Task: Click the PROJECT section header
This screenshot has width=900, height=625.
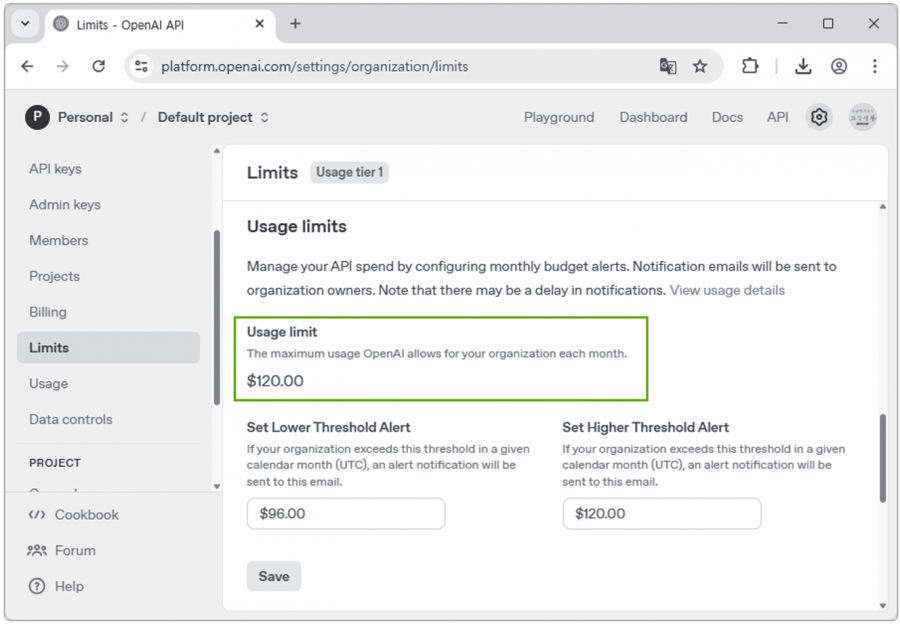Action: (x=55, y=463)
